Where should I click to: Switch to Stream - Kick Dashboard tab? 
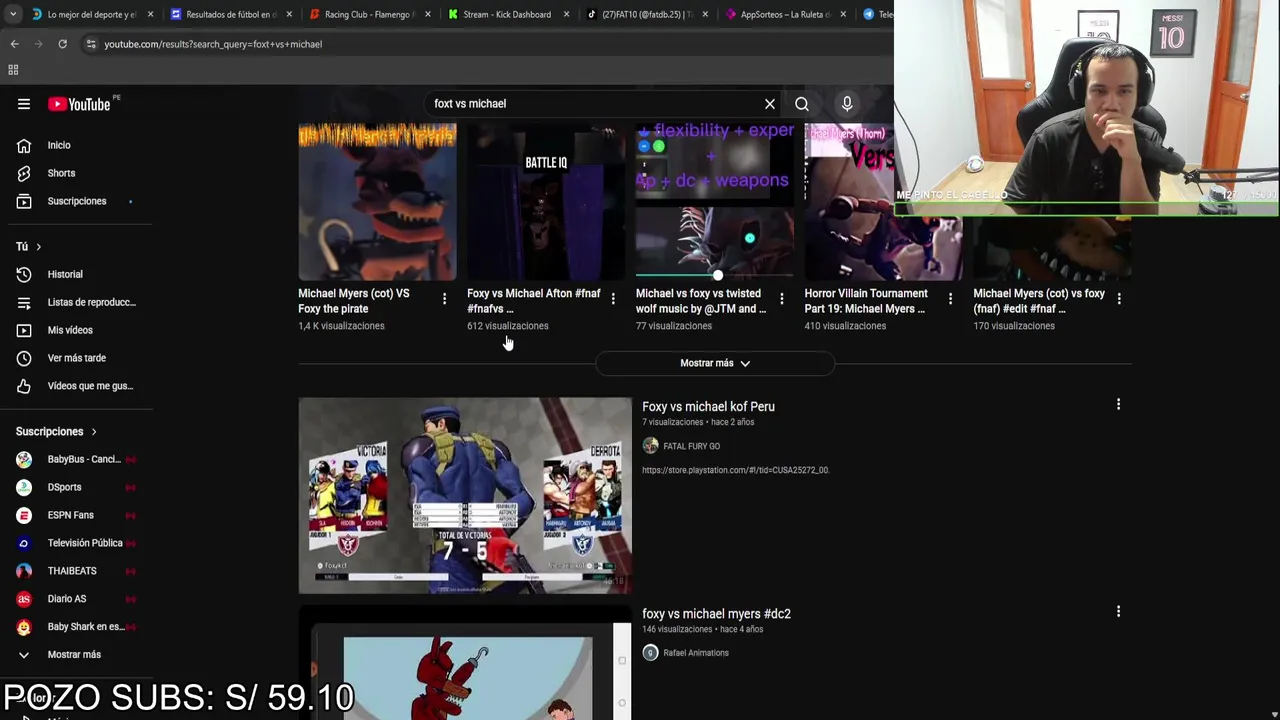tap(507, 14)
